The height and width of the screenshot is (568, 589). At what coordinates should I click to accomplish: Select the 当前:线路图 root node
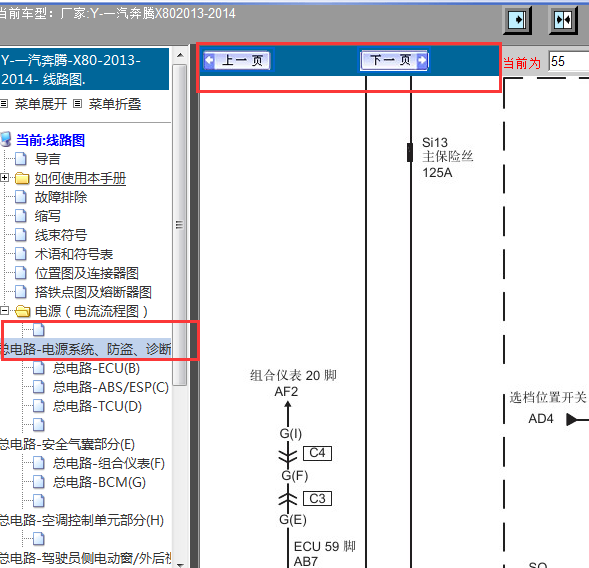pos(50,140)
